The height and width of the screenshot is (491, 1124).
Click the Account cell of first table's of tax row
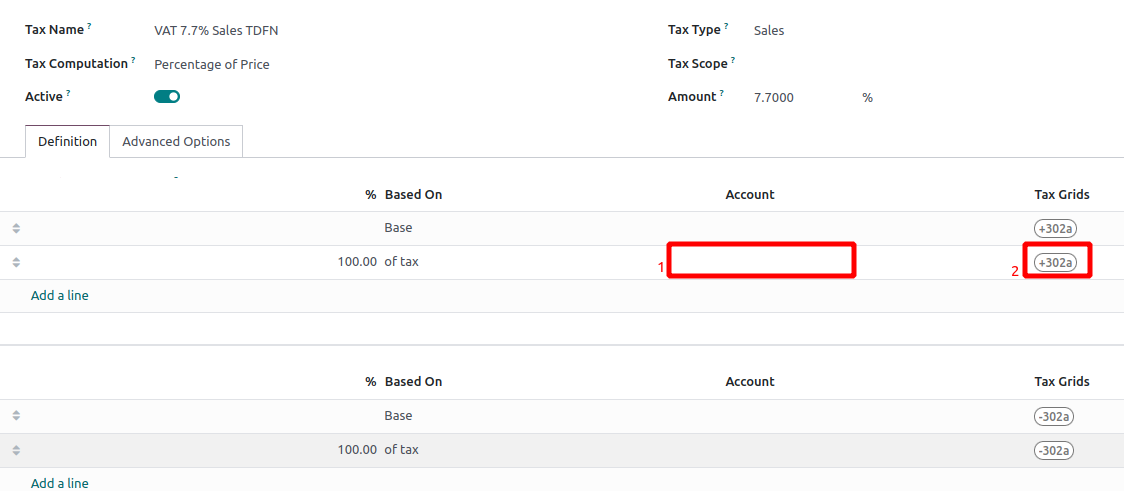click(762, 260)
